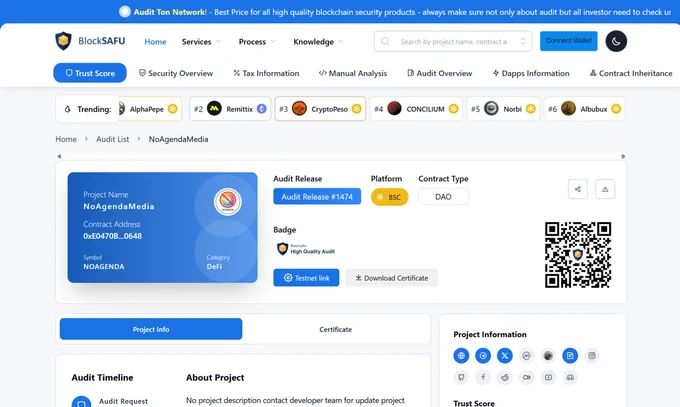Go to Home in the navbar
This screenshot has width=680, height=407.
(x=155, y=42)
